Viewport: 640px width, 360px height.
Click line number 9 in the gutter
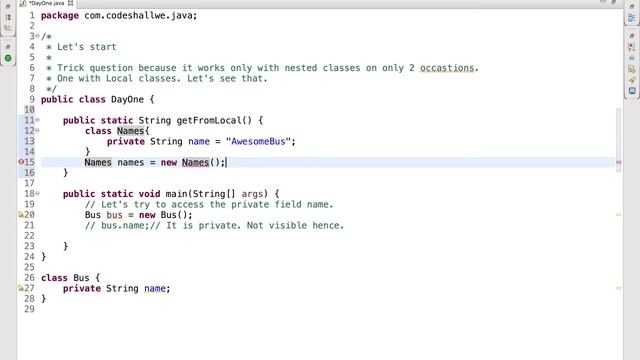coord(32,99)
